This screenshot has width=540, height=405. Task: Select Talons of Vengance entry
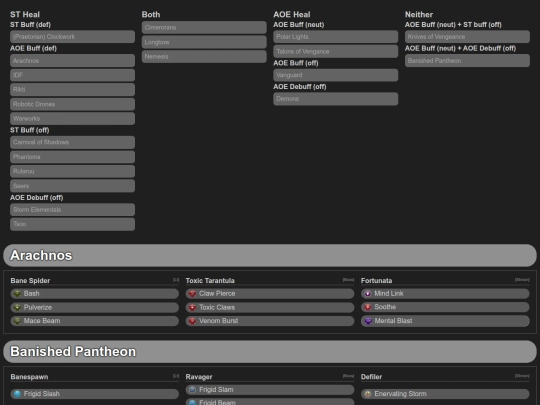(335, 51)
